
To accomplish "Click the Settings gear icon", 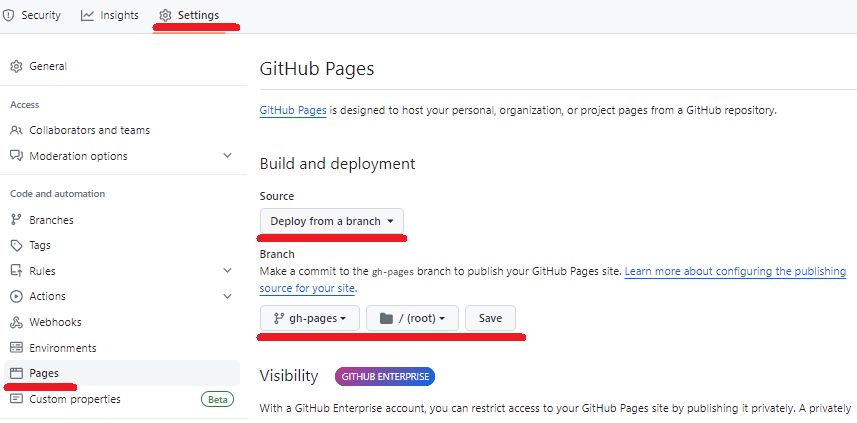I will pyautogui.click(x=165, y=15).
